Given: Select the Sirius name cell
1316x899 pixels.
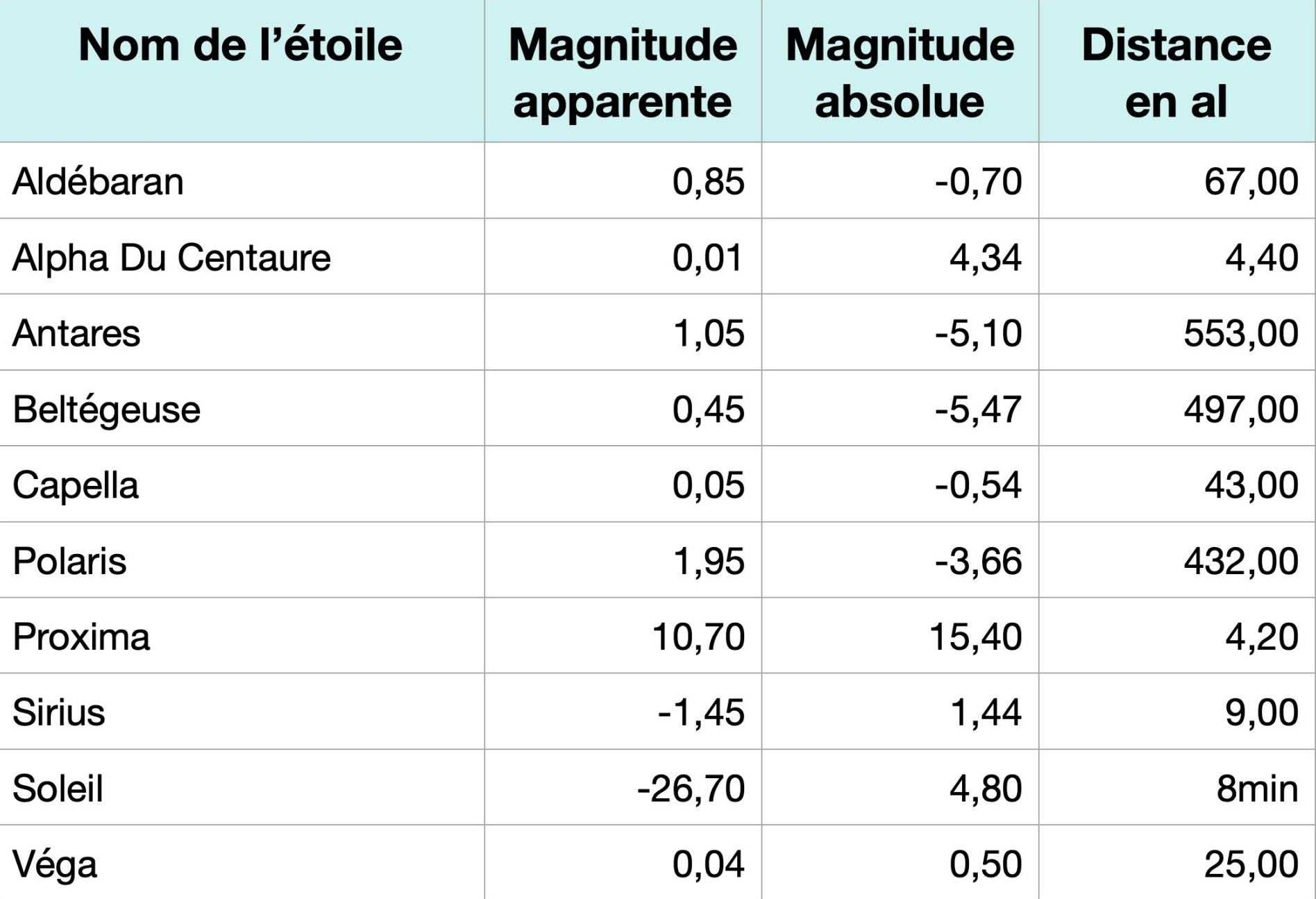Looking at the screenshot, I should click(x=59, y=712).
